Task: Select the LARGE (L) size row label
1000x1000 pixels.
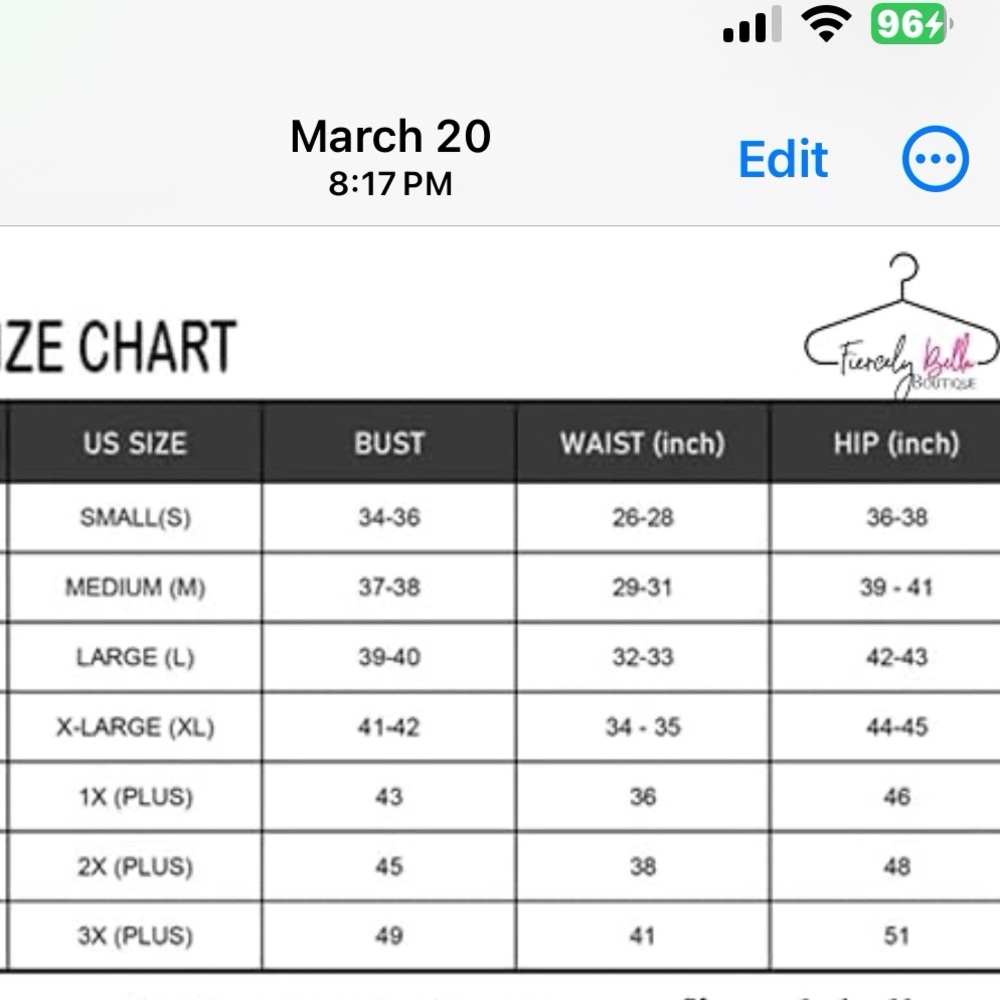Action: click(x=135, y=657)
